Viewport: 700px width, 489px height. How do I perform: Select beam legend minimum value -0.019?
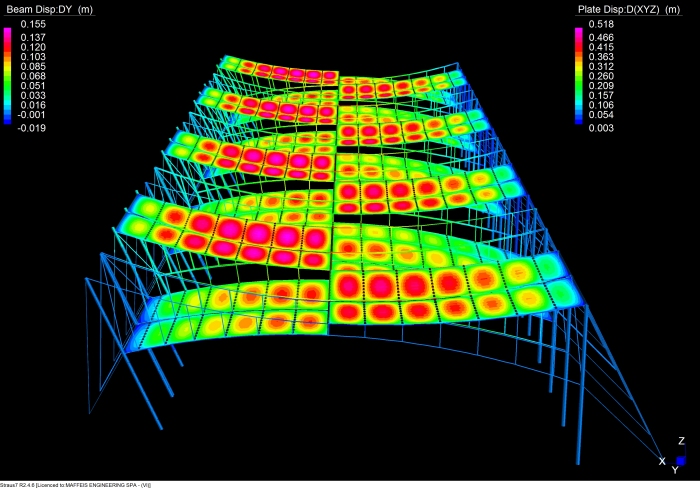(x=29, y=128)
